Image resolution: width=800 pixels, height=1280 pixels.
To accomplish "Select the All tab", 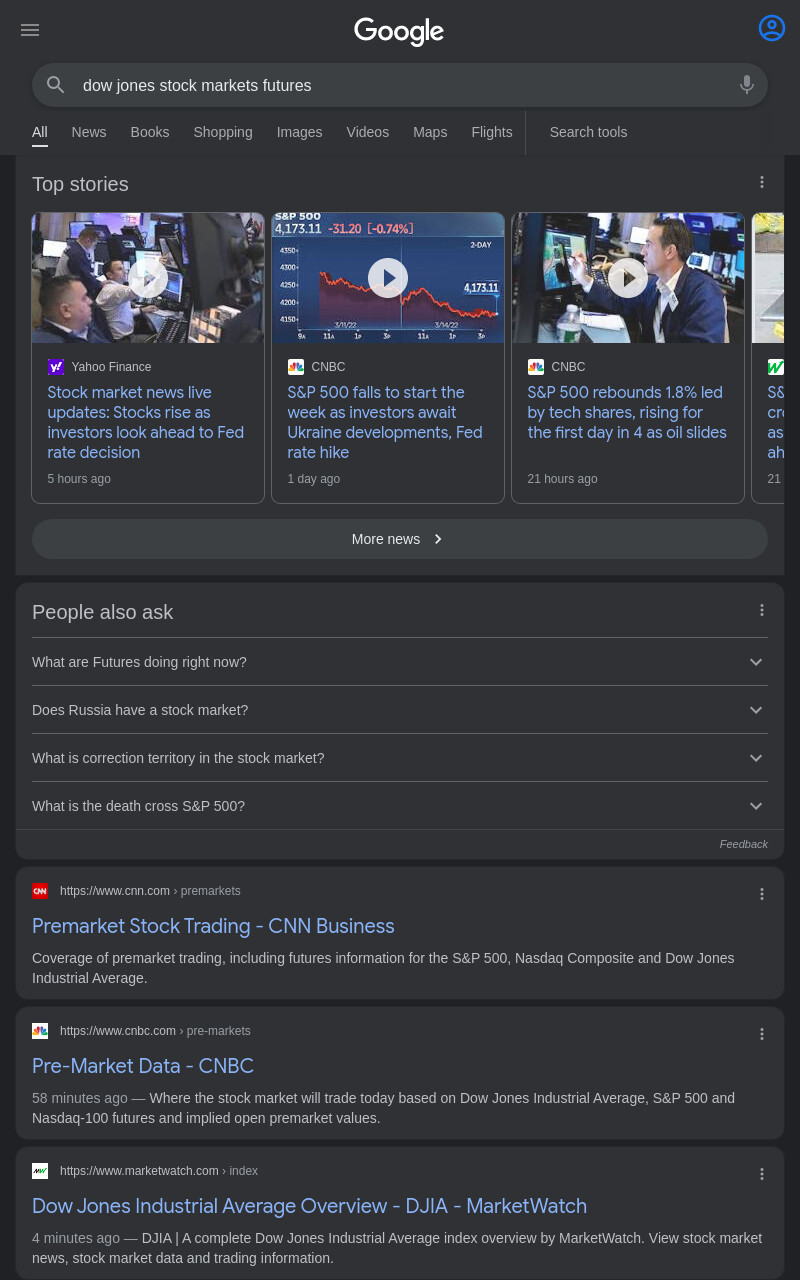I will point(40,132).
